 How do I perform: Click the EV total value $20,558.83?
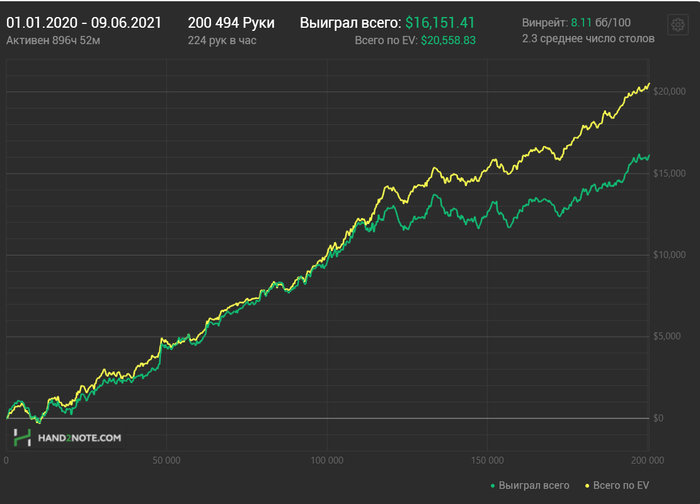click(x=448, y=41)
